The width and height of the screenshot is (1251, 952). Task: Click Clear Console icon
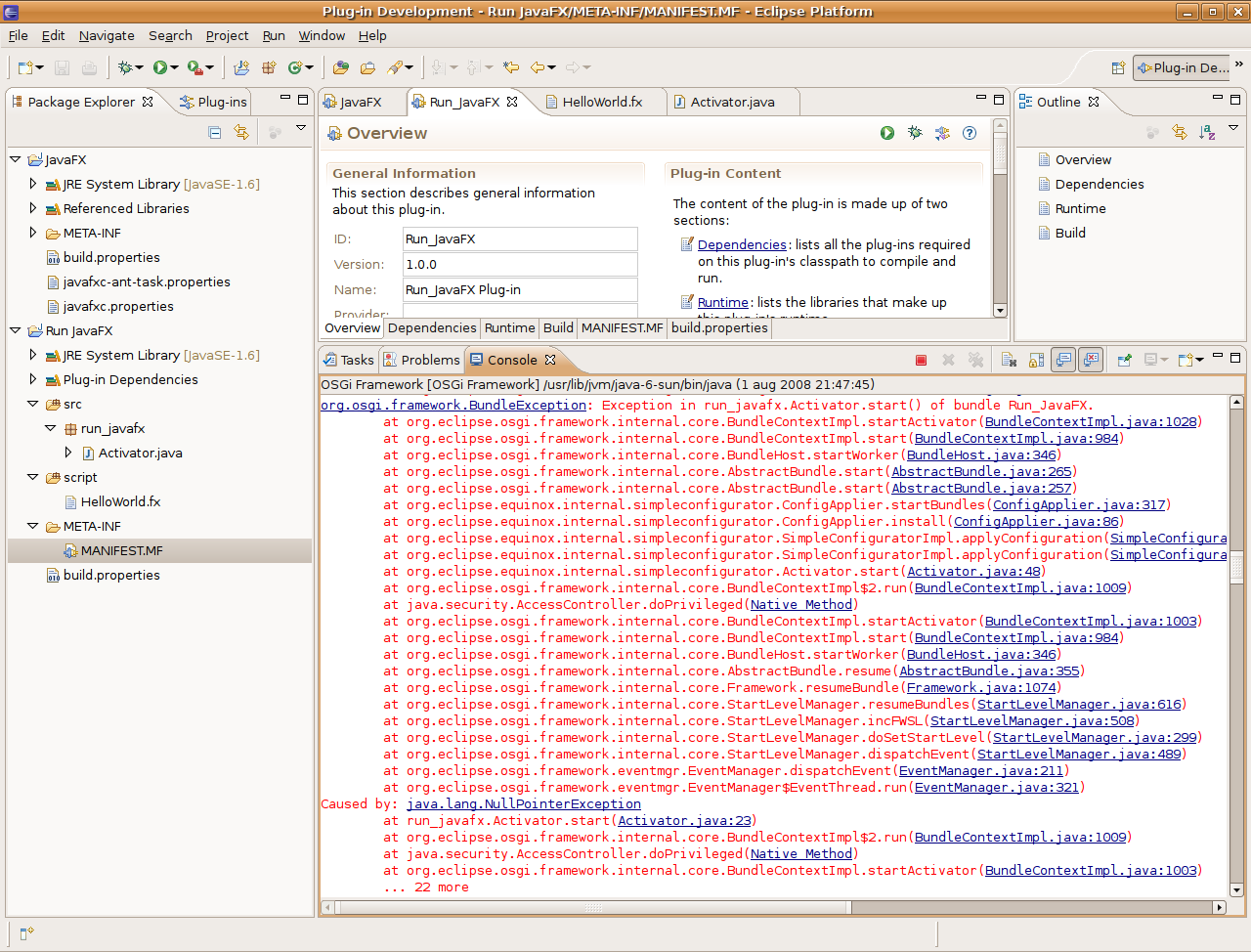click(x=1009, y=360)
